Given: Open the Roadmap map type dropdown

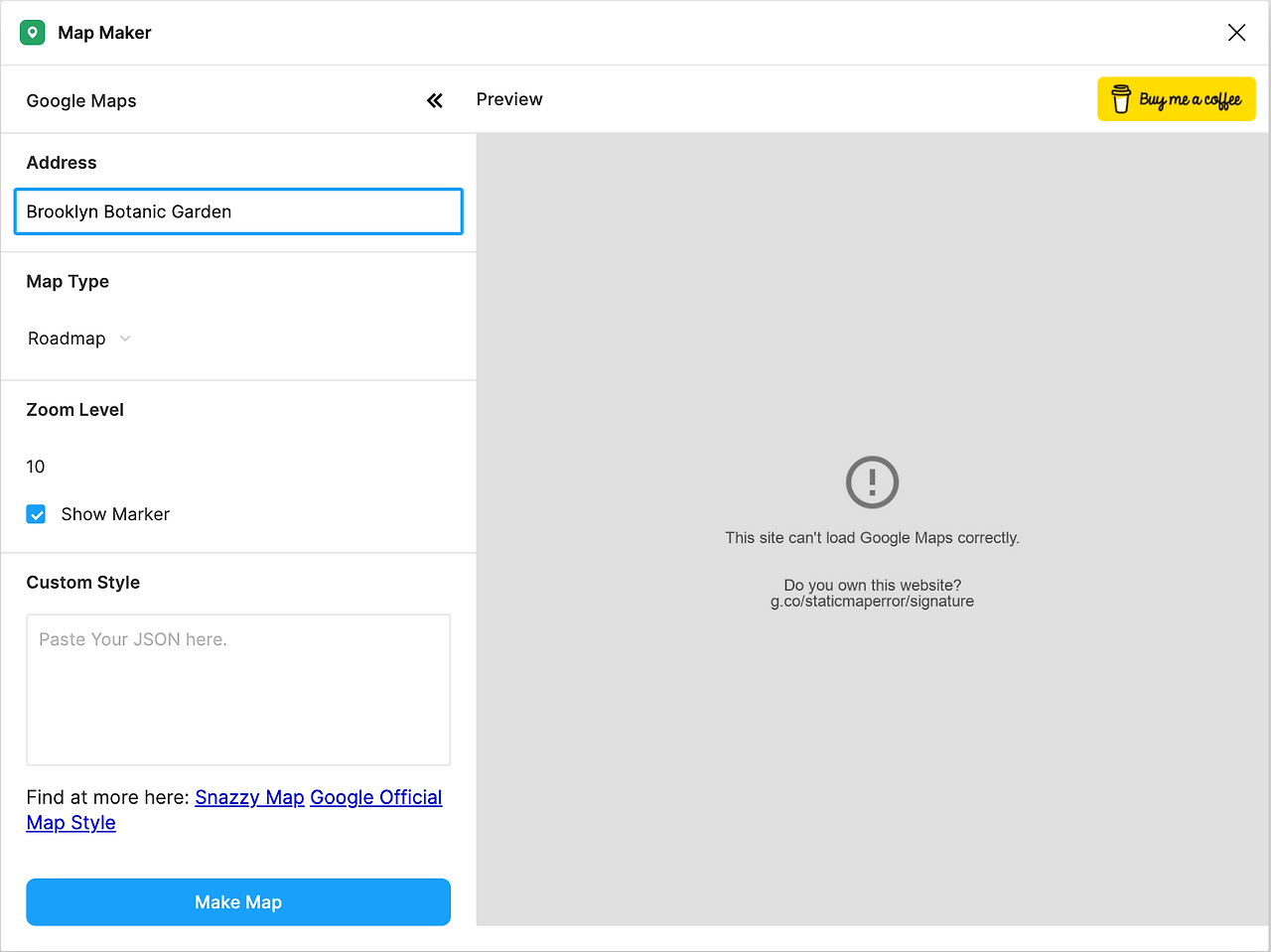Looking at the screenshot, I should [x=79, y=339].
